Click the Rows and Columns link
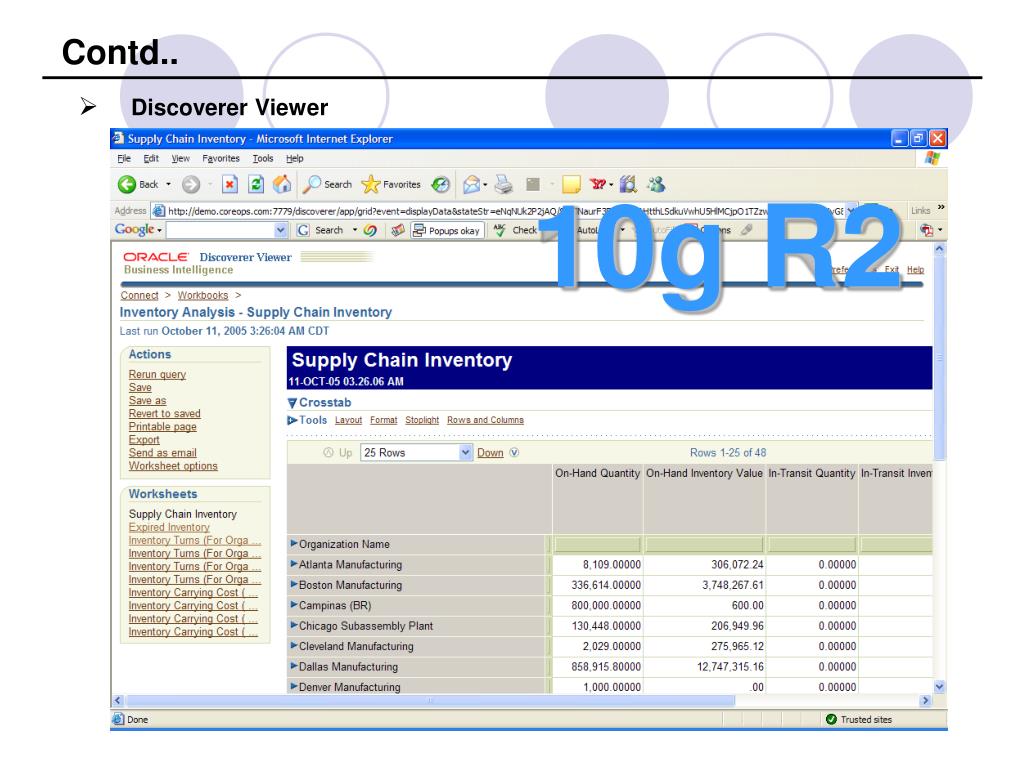This screenshot has height=768, width=1024. [485, 421]
